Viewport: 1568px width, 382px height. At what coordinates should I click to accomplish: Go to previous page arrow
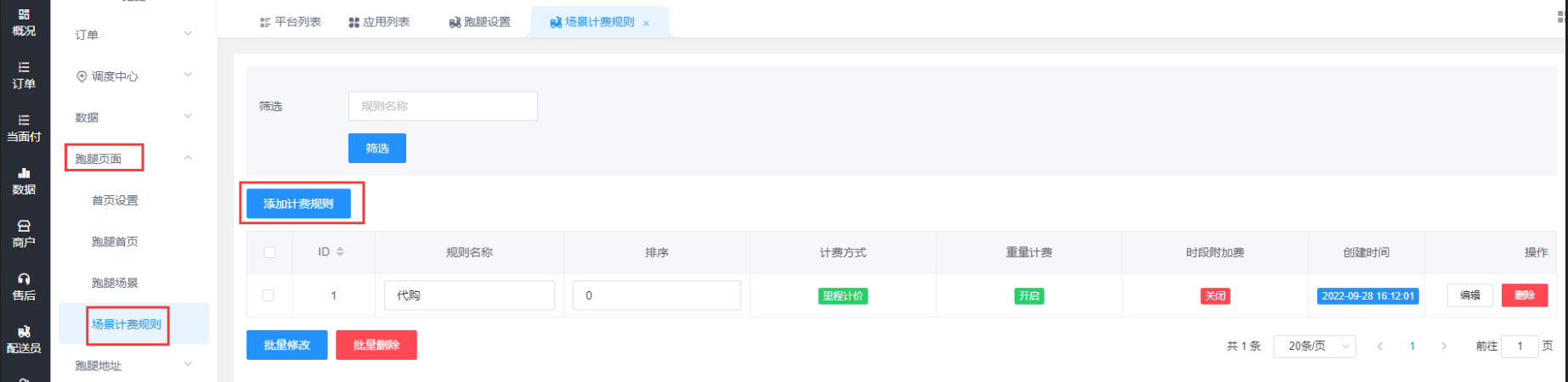(x=1380, y=346)
